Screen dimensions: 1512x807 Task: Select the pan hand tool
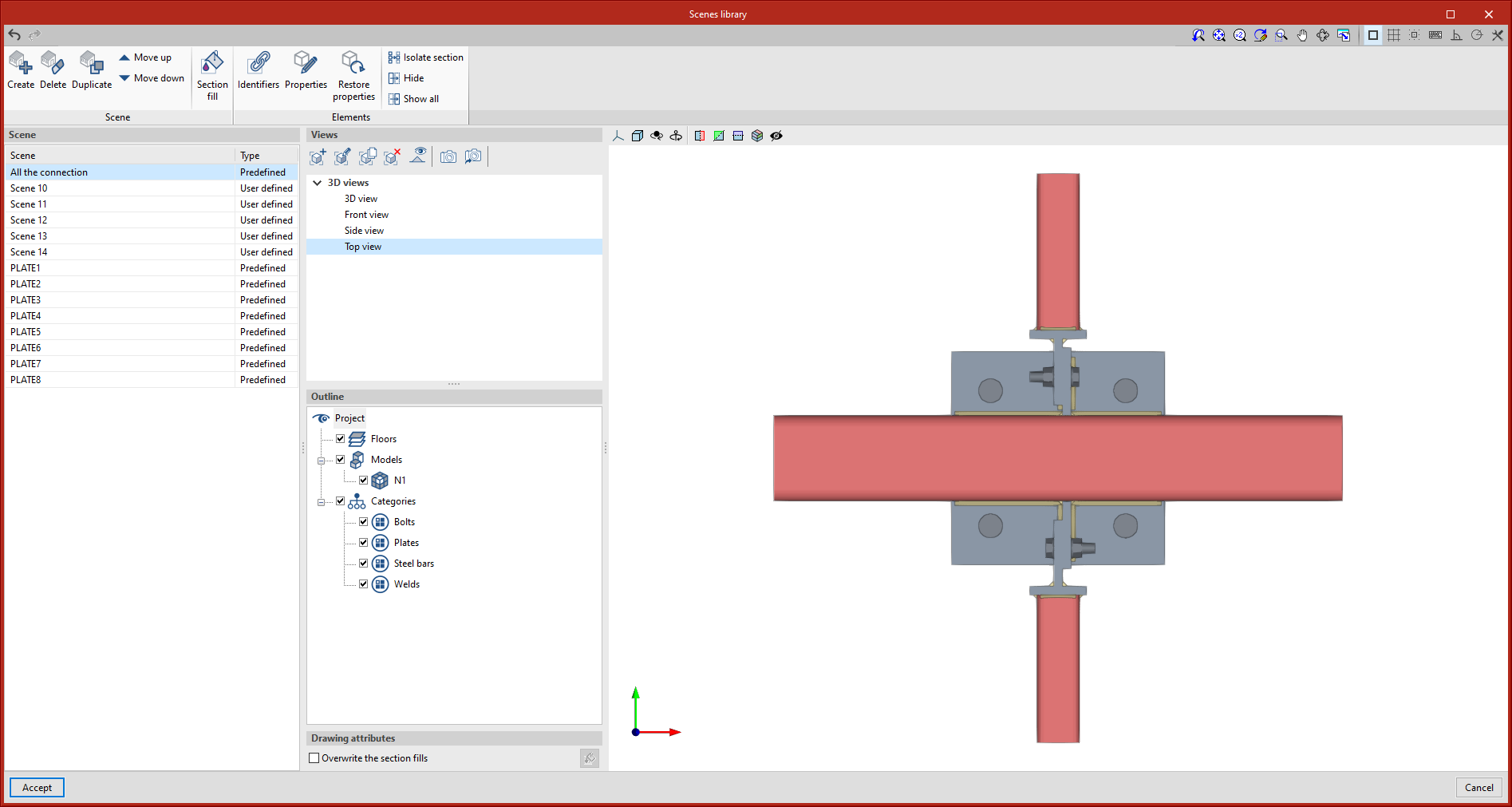pos(1302,35)
